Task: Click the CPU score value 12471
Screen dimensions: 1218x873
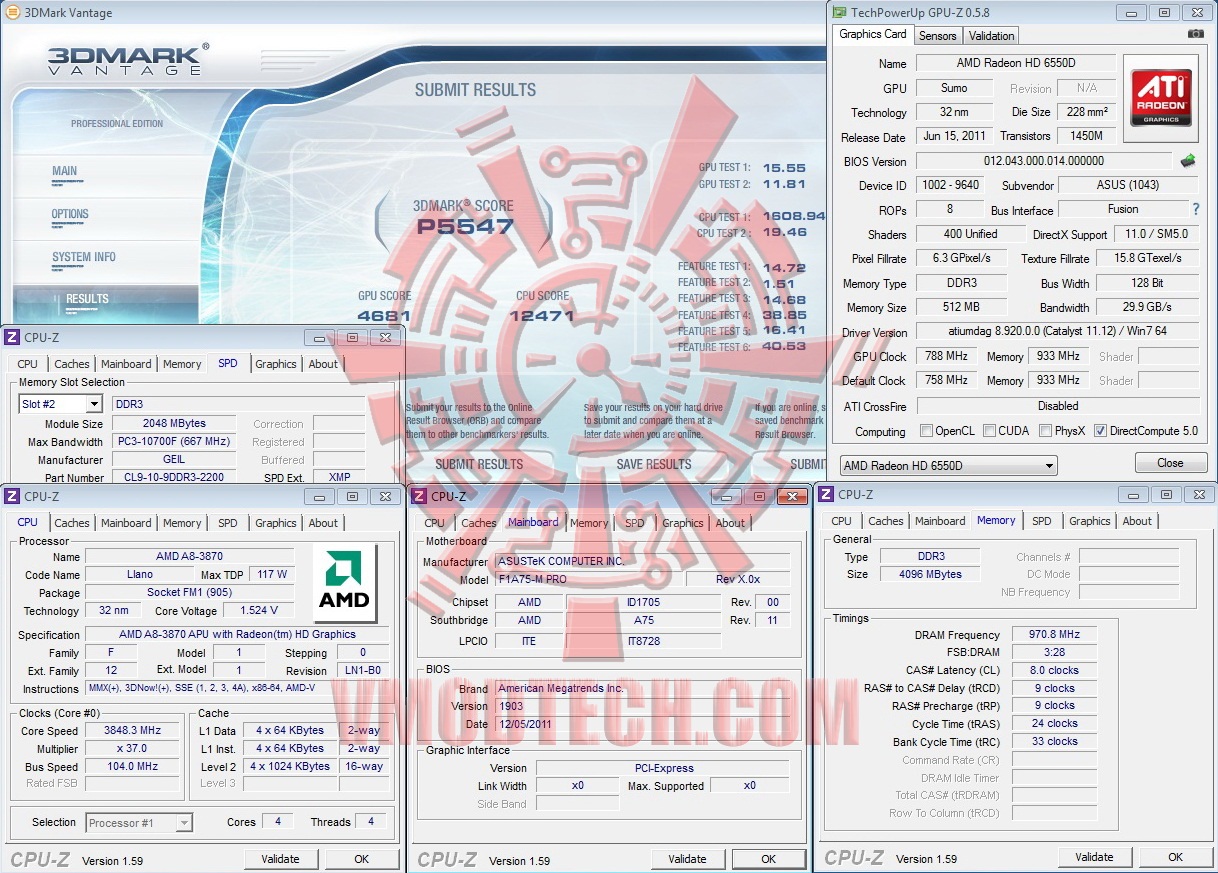Action: pos(541,316)
